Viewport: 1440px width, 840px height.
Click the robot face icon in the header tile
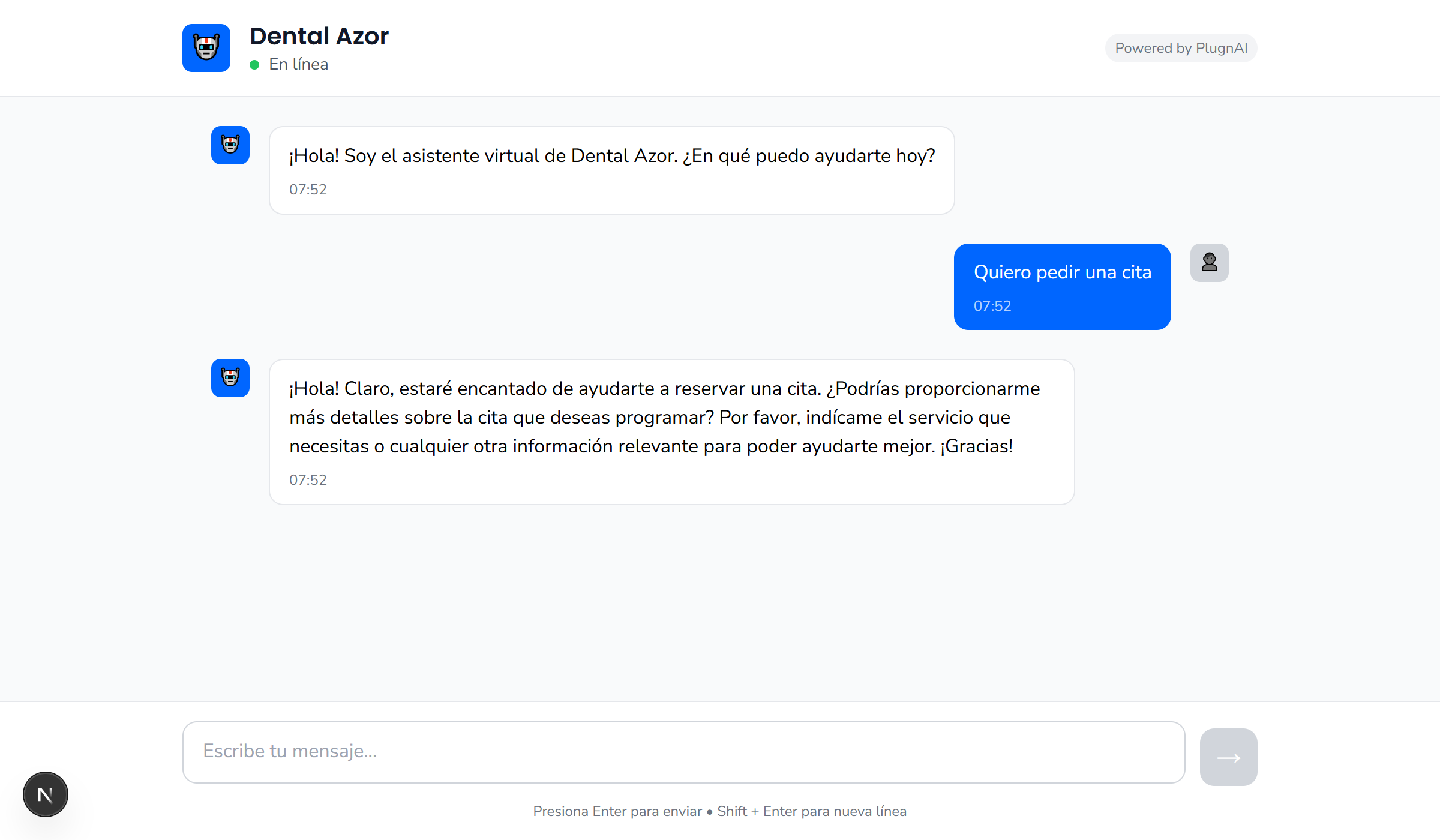point(206,48)
